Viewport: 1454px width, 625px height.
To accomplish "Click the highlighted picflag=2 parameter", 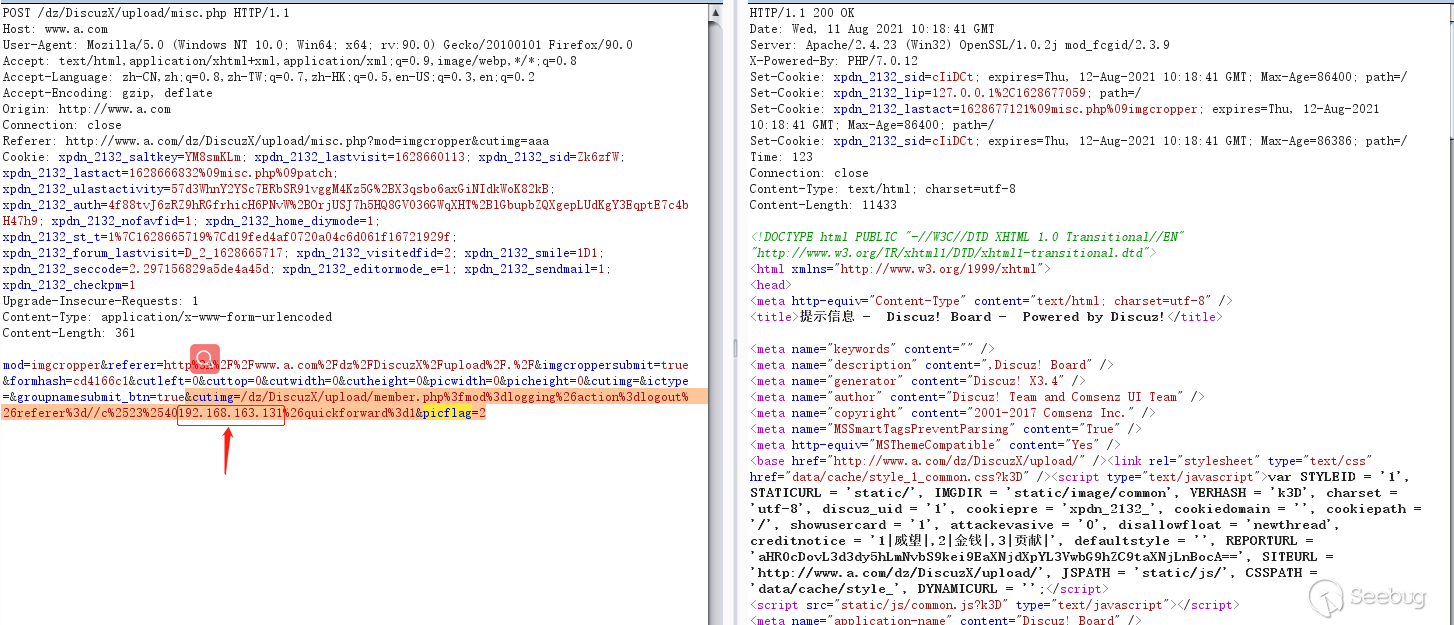I will tap(454, 413).
